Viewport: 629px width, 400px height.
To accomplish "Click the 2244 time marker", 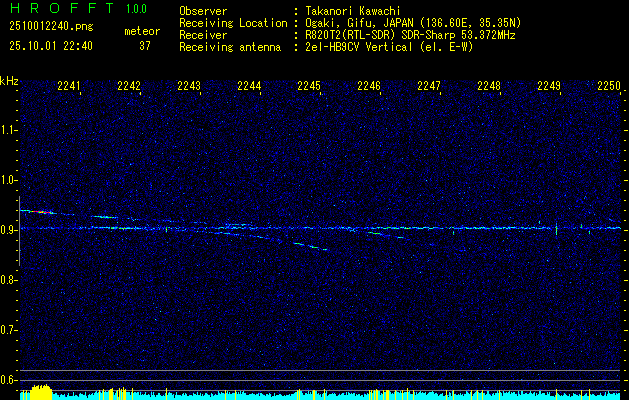I will (x=249, y=85).
